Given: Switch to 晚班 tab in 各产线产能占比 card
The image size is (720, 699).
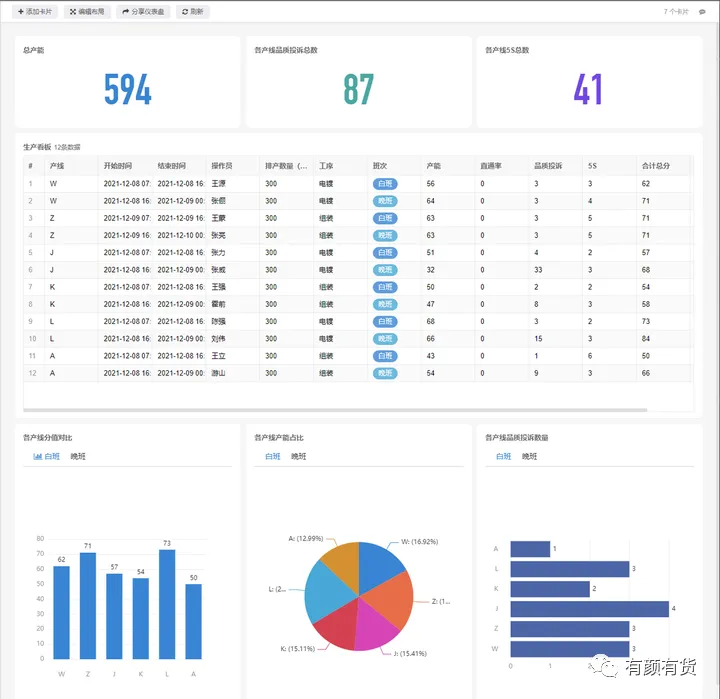Looking at the screenshot, I should tap(298, 456).
